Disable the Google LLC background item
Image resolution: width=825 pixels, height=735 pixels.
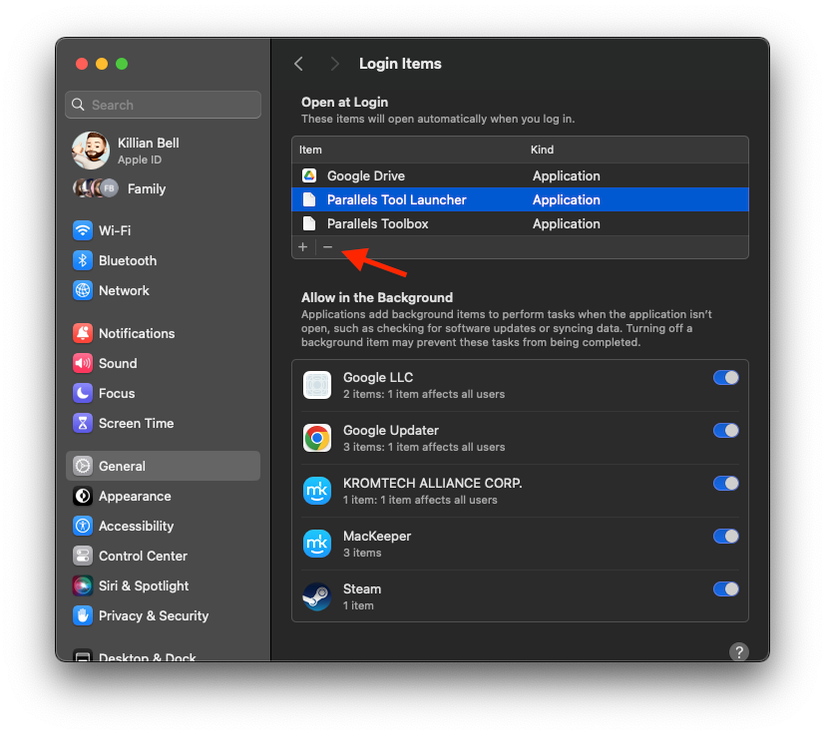725,377
